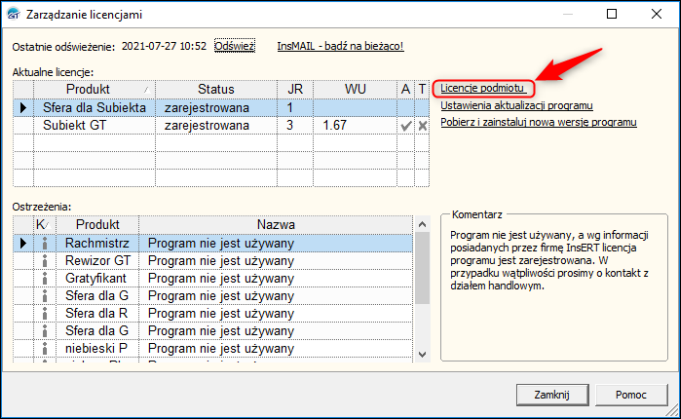Open Ustawienia aktualizacji programu link
Viewport: 681px width, 419px height.
point(516,106)
